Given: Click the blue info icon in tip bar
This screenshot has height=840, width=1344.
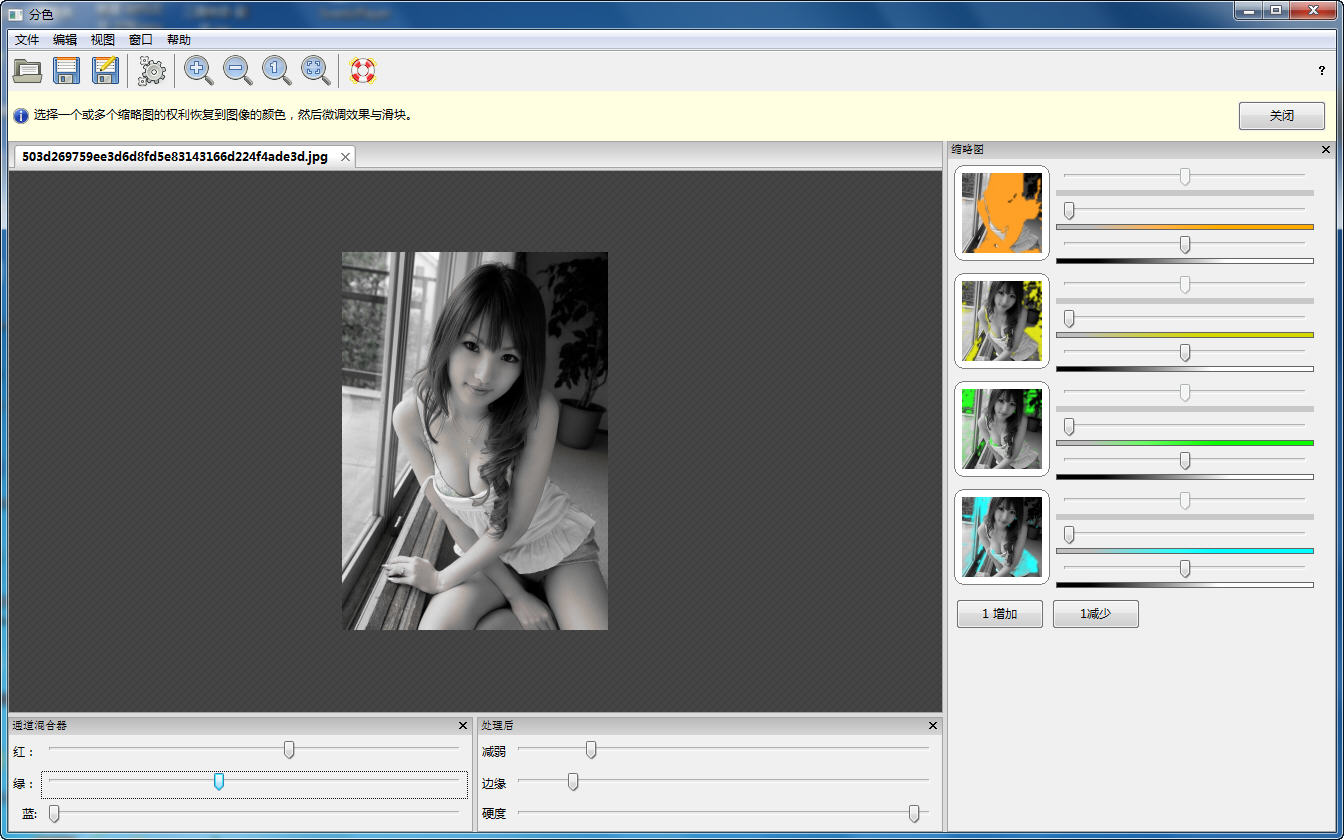Looking at the screenshot, I should pos(21,115).
